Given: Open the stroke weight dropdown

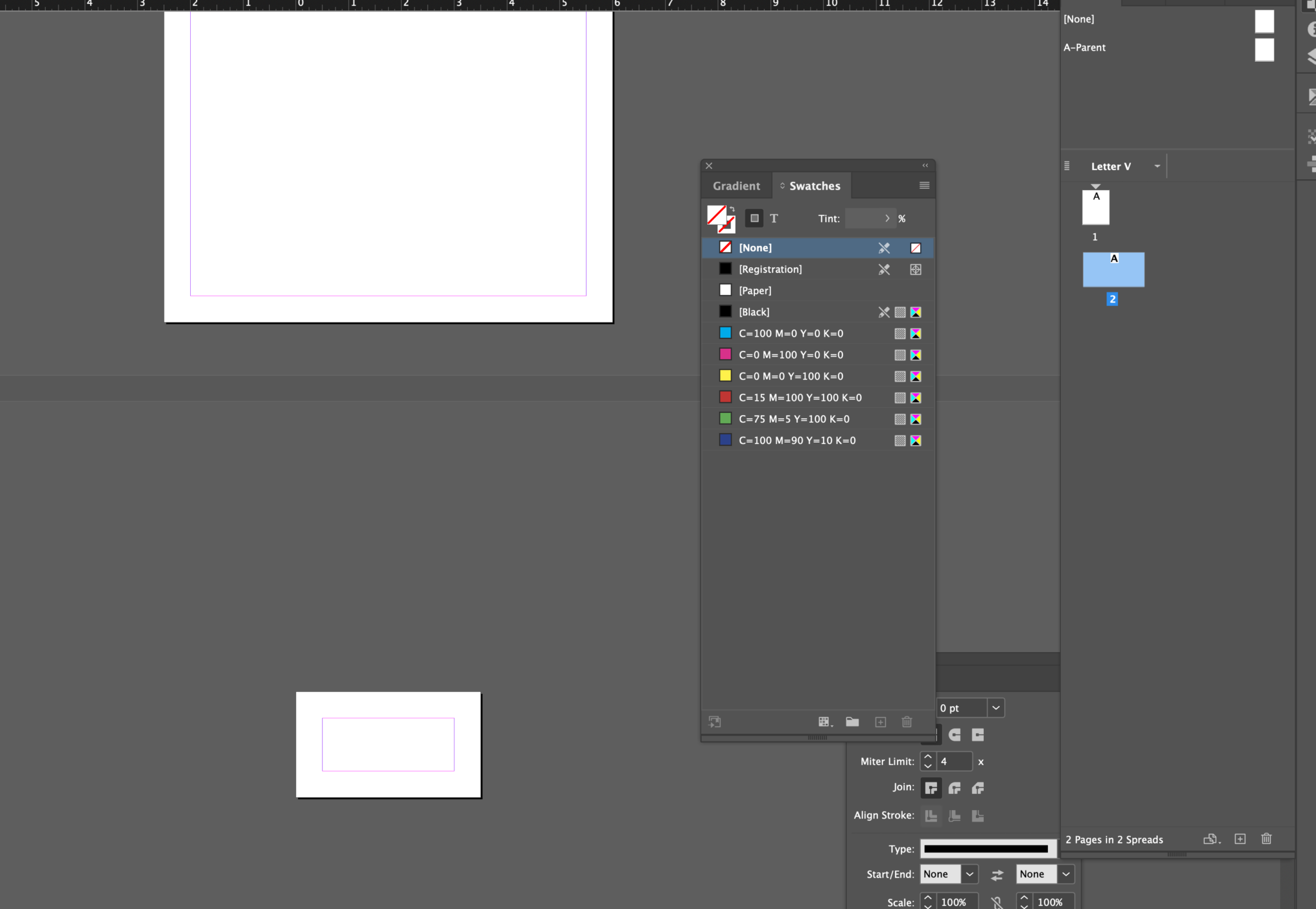Looking at the screenshot, I should (x=995, y=707).
